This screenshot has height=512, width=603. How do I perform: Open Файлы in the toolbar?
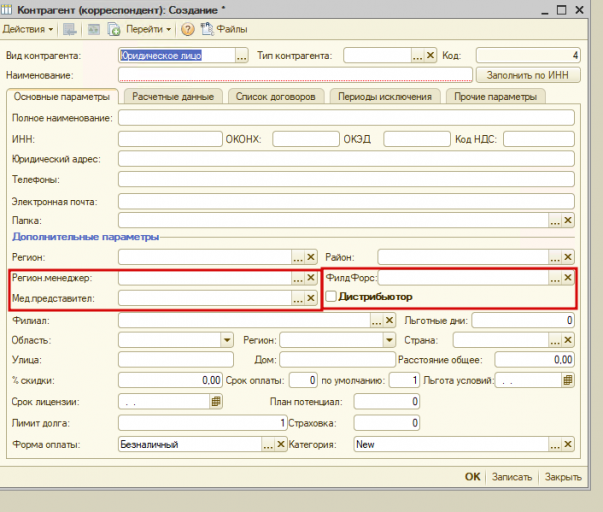(x=224, y=29)
